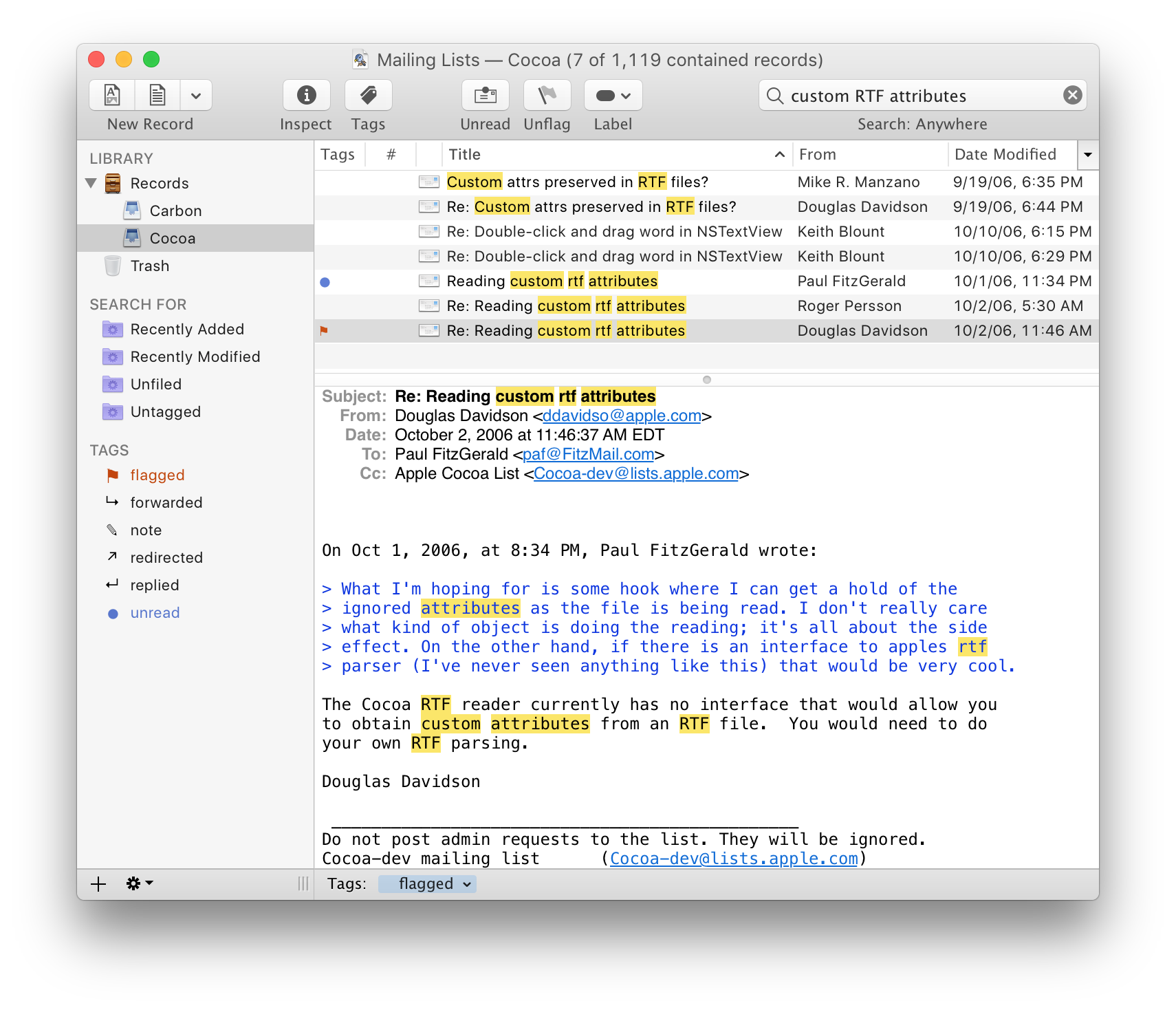The image size is (1176, 1010).
Task: Click the add plus button at bottom
Action: 98,884
